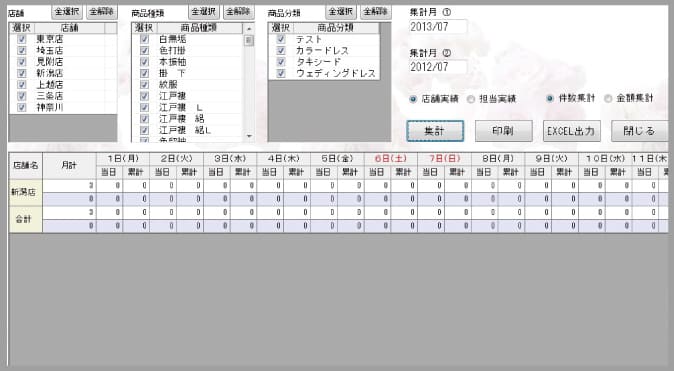Screen dimensions: 674x371
Task: Click the 5日(金) date column header
Action: 337,159
